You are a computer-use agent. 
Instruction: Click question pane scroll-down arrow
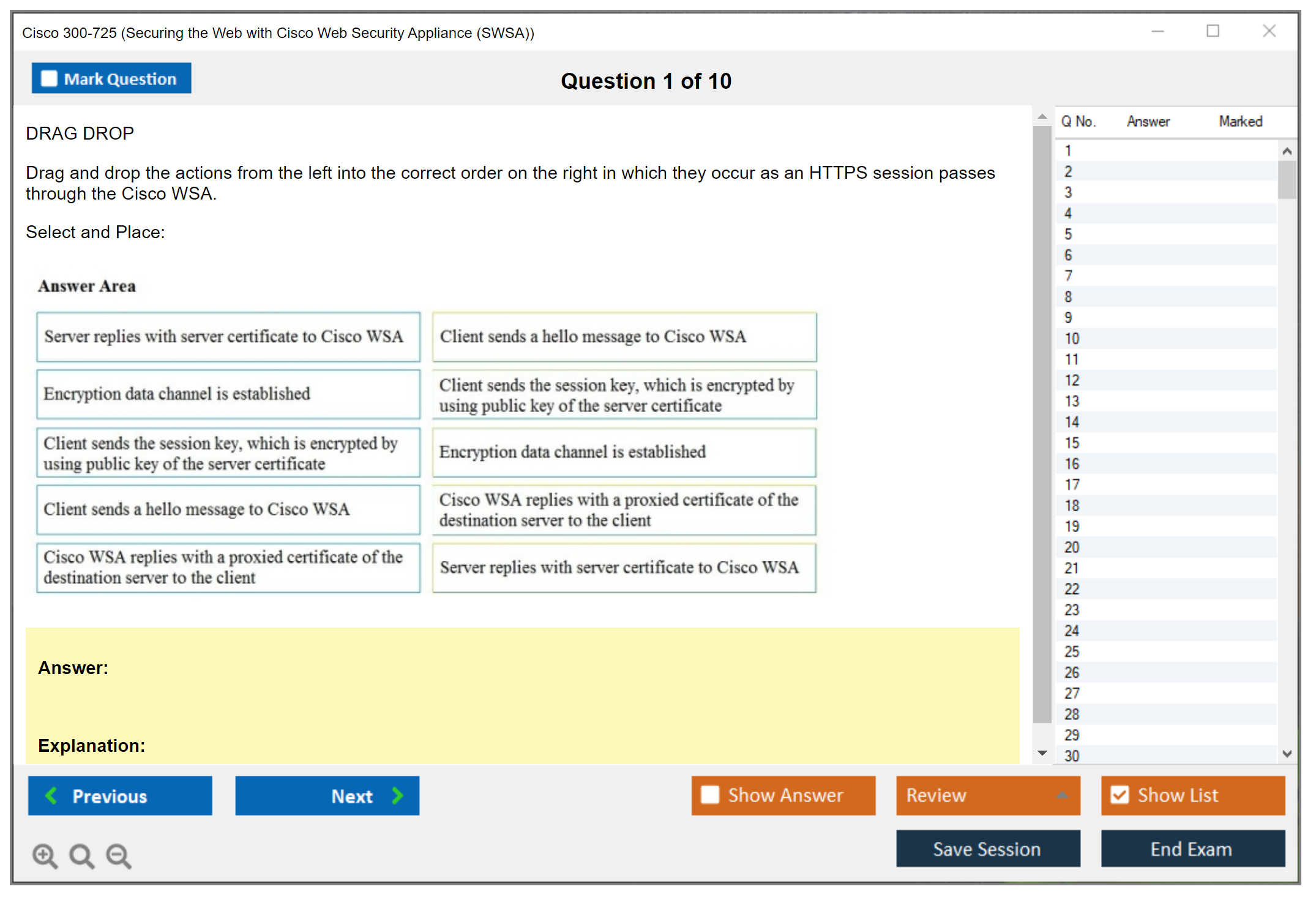[1042, 752]
